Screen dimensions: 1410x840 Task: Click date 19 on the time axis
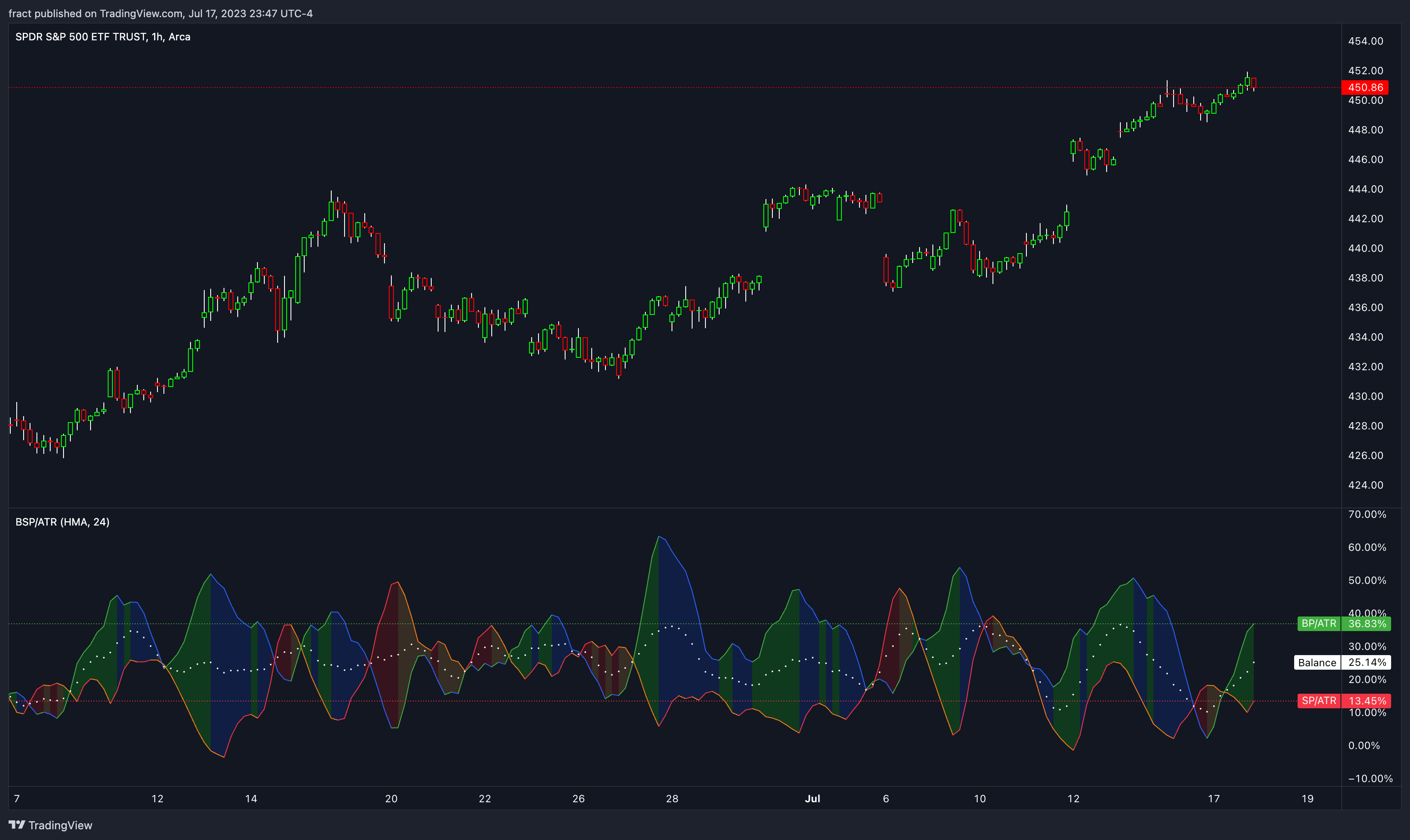tap(1307, 799)
